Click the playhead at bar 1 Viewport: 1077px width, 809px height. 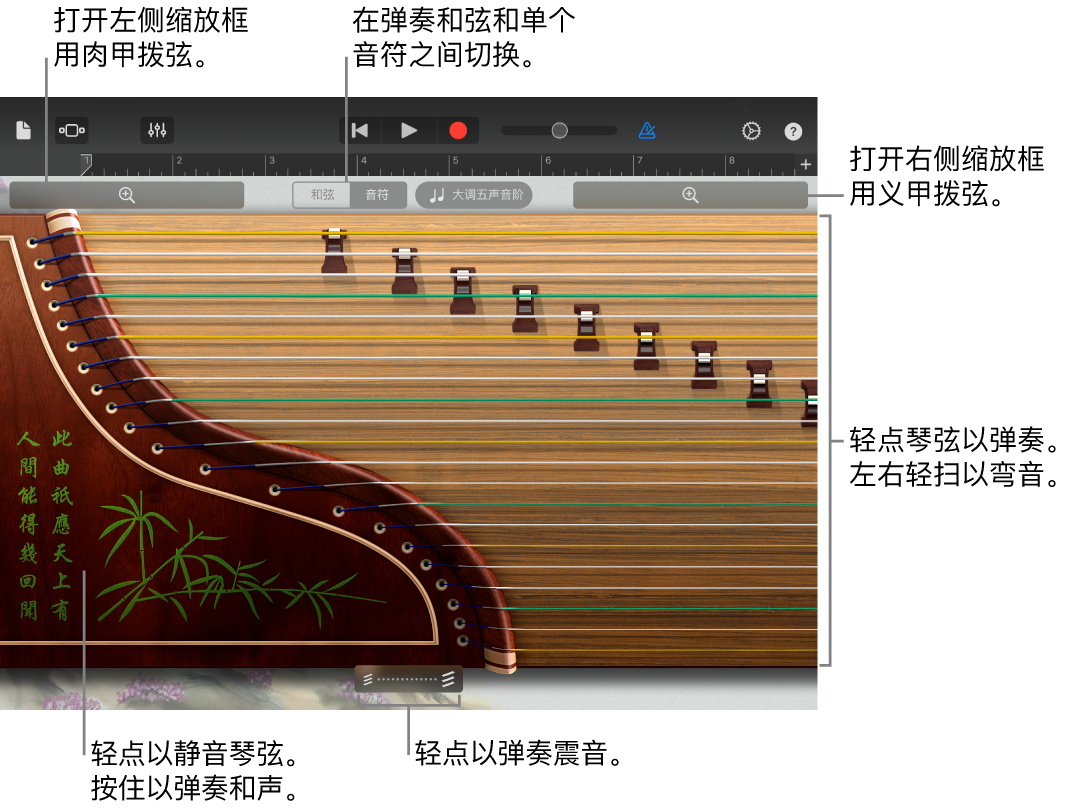[86, 164]
